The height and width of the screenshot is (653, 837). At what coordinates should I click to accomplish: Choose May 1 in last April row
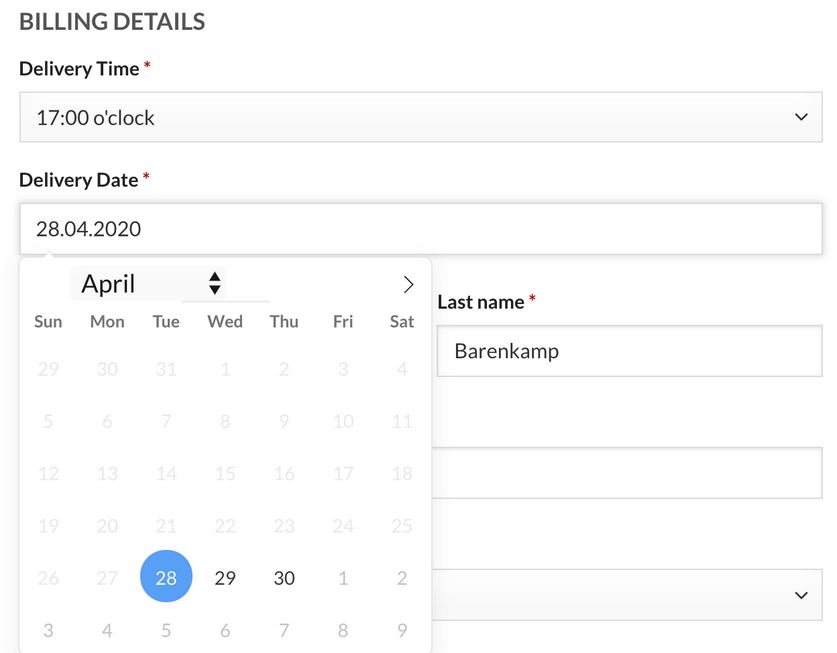pyautogui.click(x=343, y=578)
